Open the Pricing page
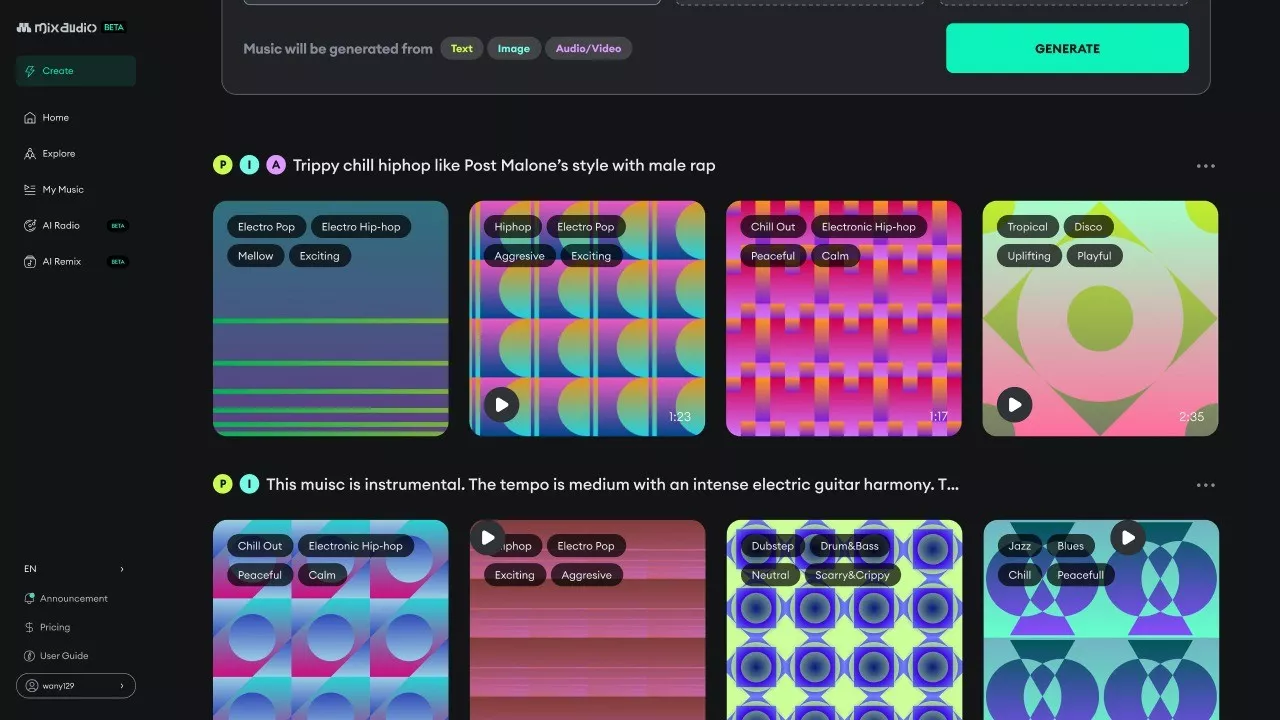 55,628
